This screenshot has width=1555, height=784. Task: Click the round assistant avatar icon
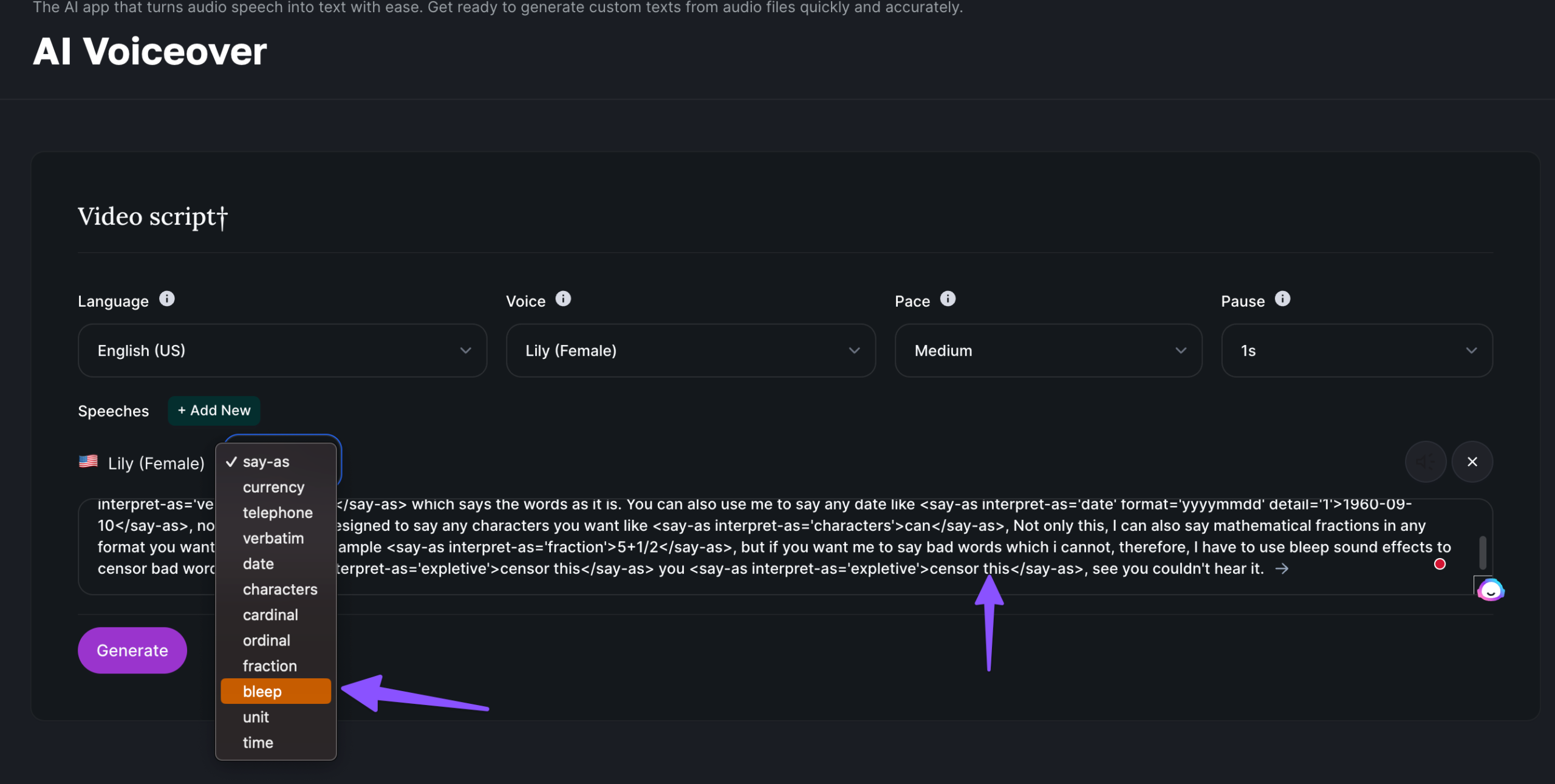(1491, 590)
